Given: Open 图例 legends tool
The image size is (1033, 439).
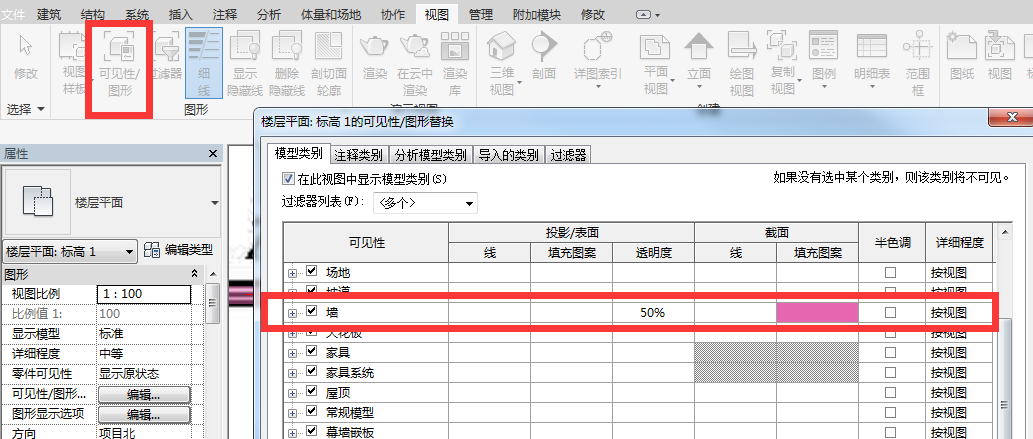Looking at the screenshot, I should [x=824, y=61].
